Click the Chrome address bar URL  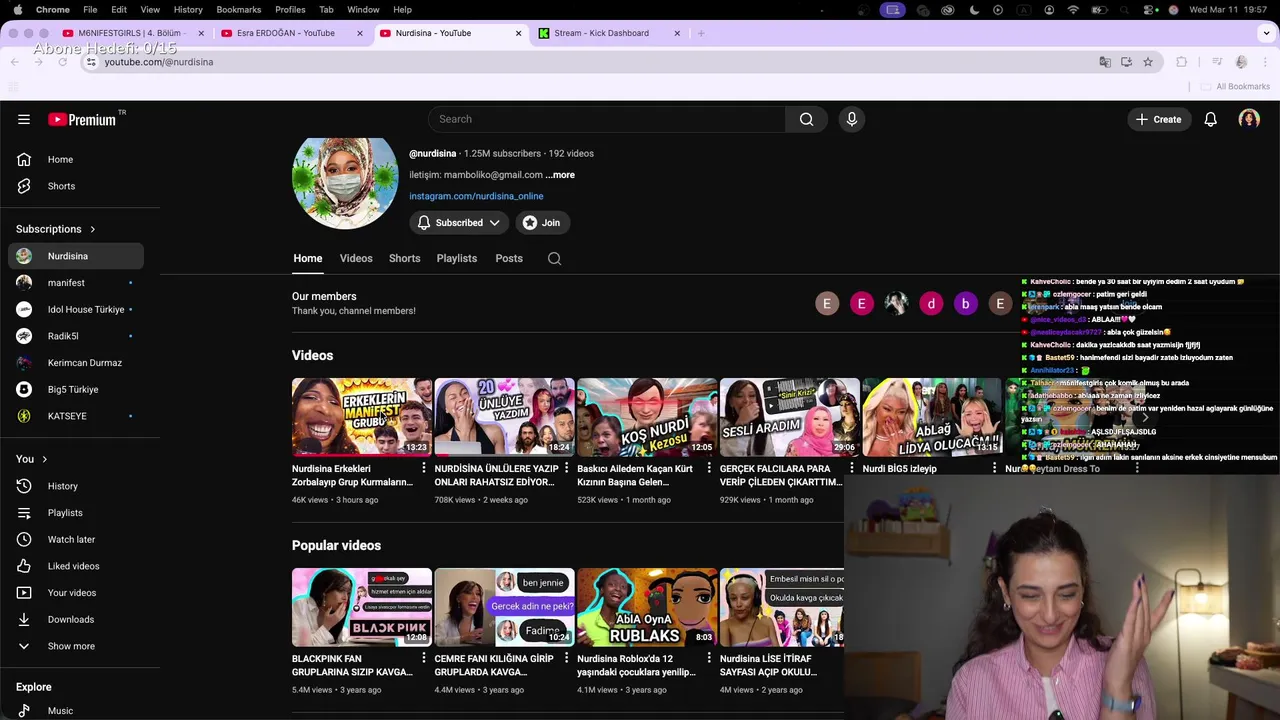pyautogui.click(x=159, y=62)
